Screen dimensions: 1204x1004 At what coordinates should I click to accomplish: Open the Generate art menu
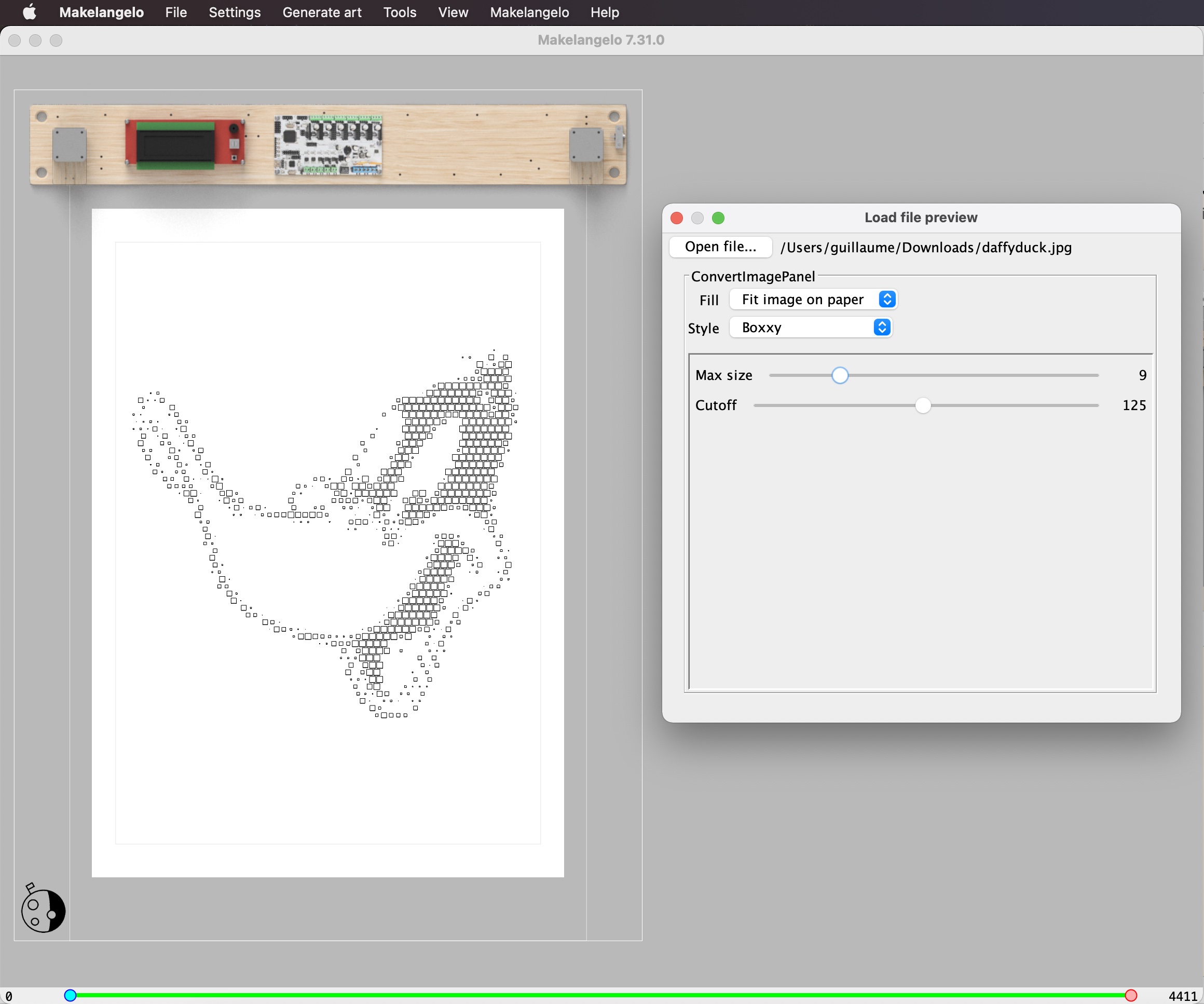(x=322, y=12)
